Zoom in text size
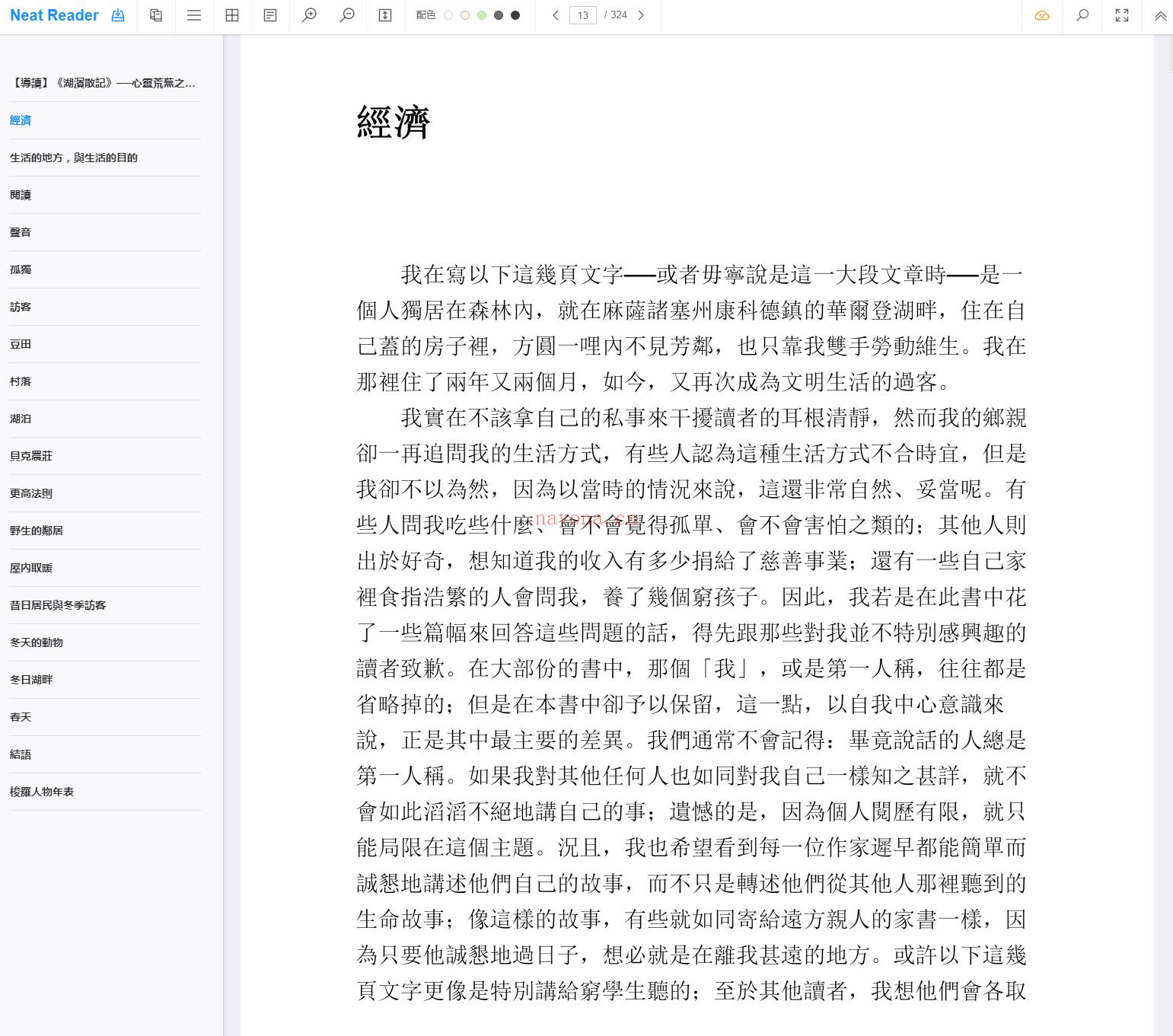1173x1036 pixels. [309, 15]
